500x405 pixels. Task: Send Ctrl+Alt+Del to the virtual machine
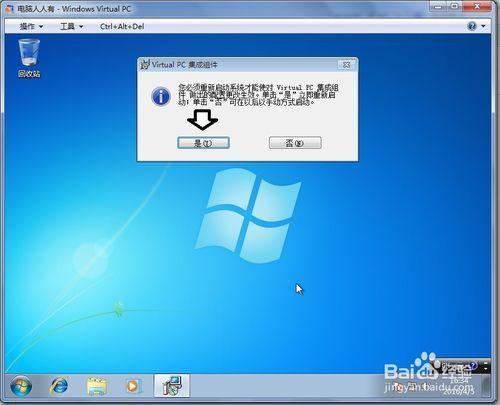tap(122, 26)
